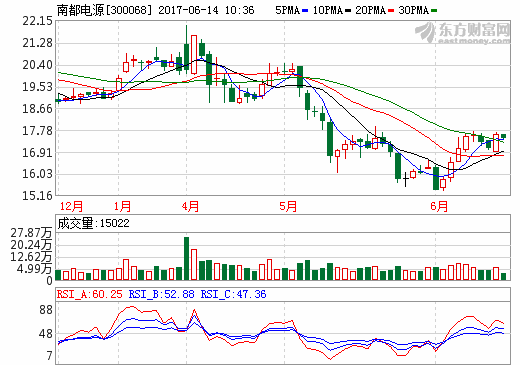The height and width of the screenshot is (365, 520).
Task: Click the tall red candlestick after 4月
Action: pyautogui.click(x=194, y=55)
